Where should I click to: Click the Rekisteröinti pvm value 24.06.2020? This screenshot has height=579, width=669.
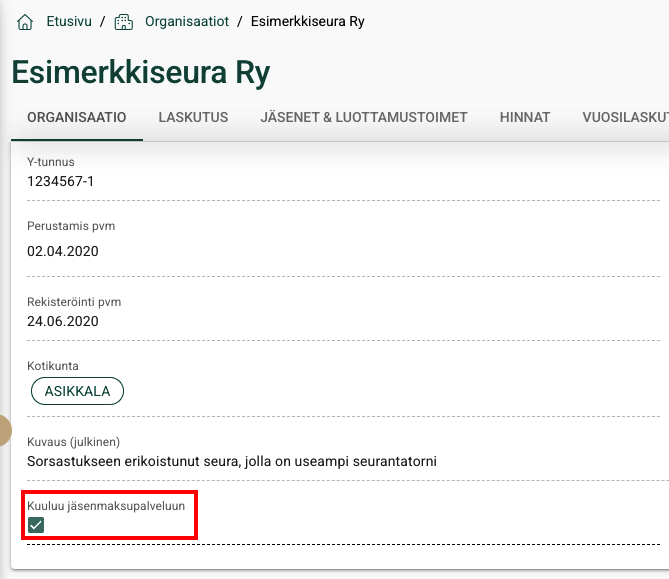[x=63, y=321]
